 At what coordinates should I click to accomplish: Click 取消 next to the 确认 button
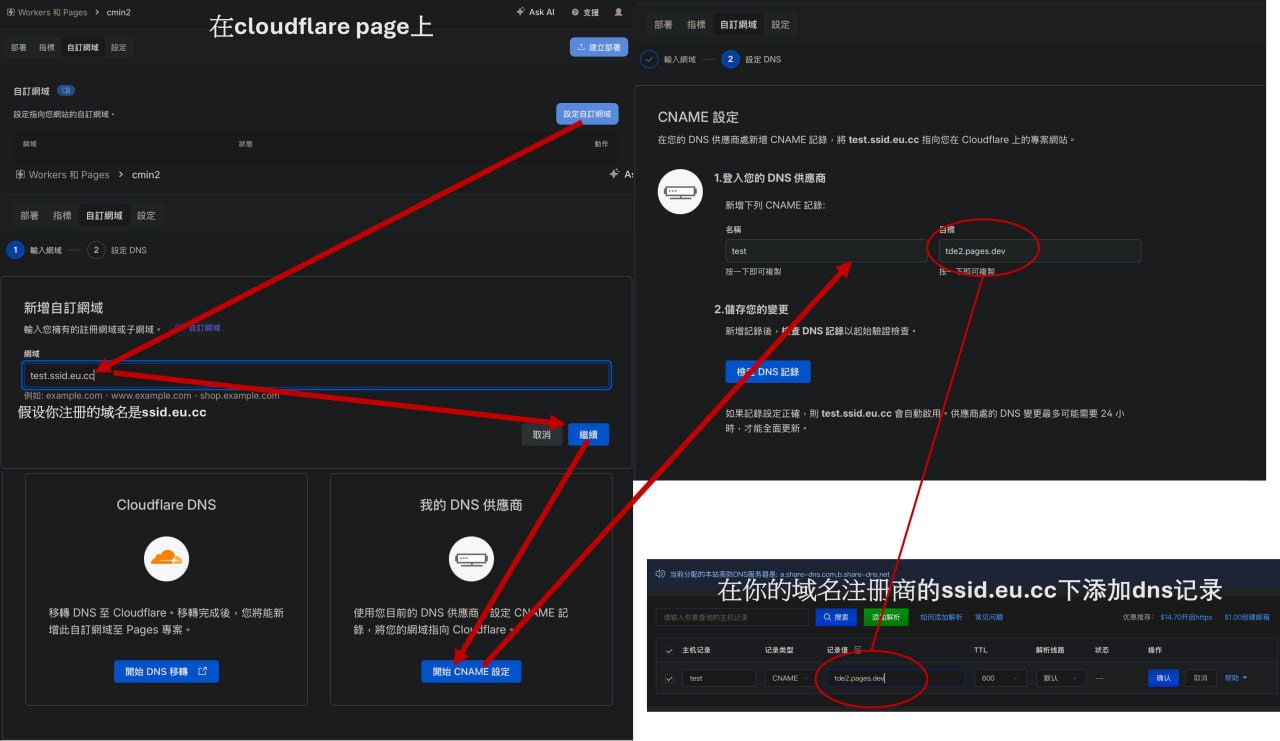(1201, 678)
